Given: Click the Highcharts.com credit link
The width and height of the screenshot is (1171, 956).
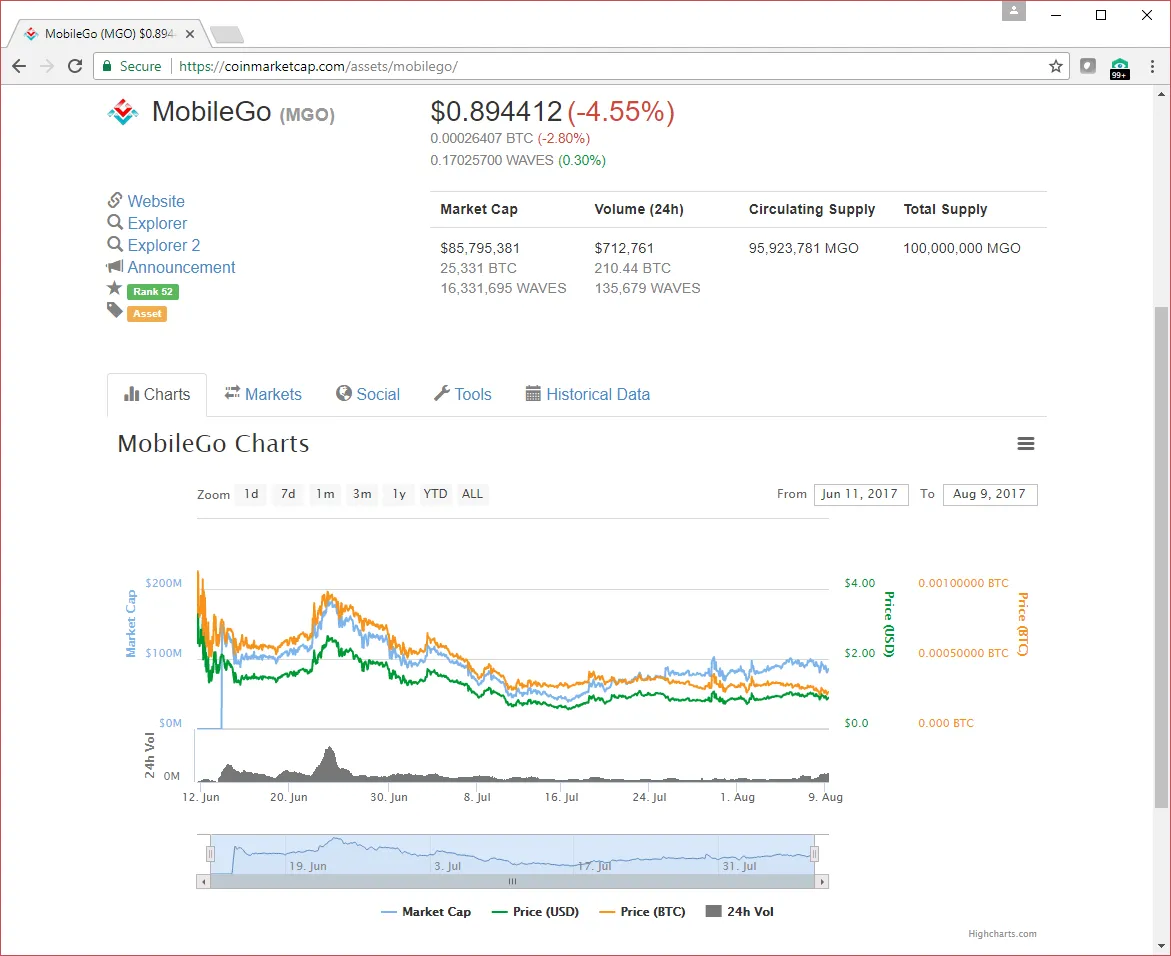Looking at the screenshot, I should (x=1002, y=934).
